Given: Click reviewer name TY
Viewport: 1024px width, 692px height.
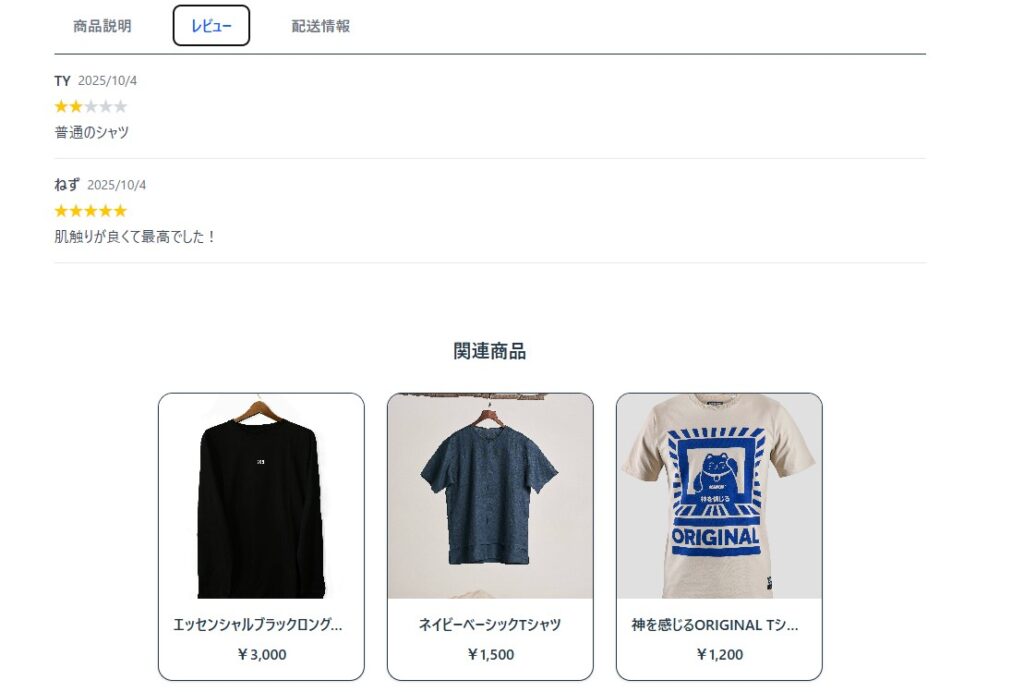Looking at the screenshot, I should click(62, 81).
